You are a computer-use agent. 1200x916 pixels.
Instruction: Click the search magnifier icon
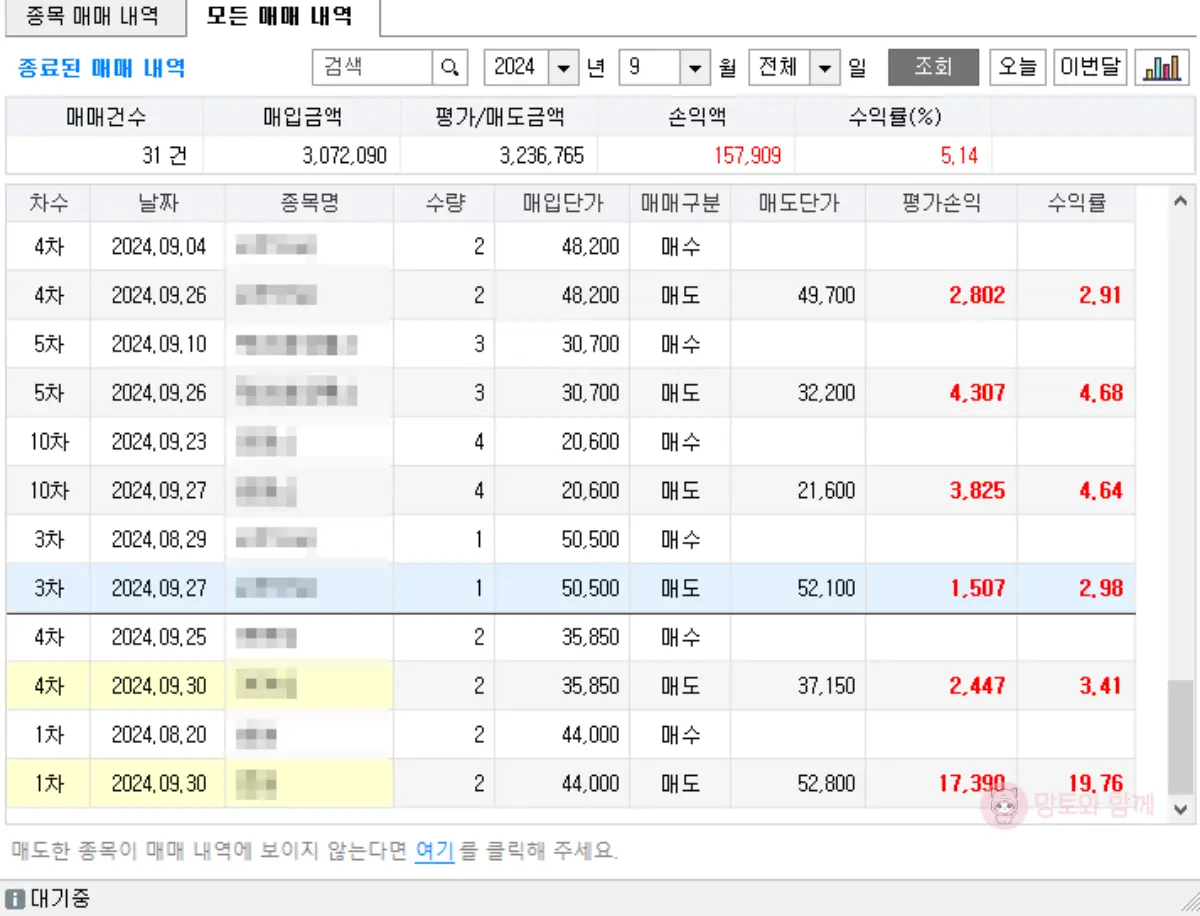pyautogui.click(x=449, y=67)
